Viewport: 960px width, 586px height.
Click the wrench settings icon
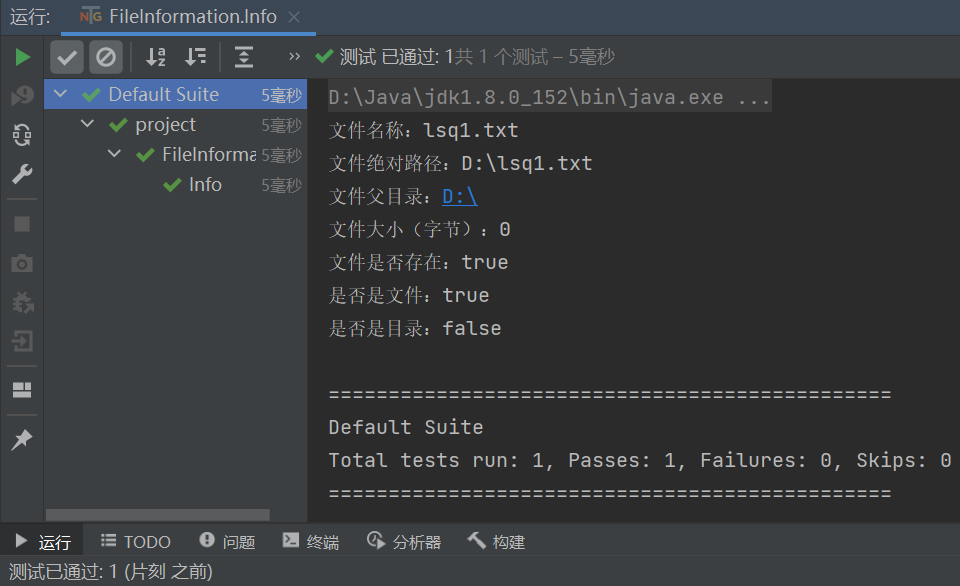[x=22, y=175]
